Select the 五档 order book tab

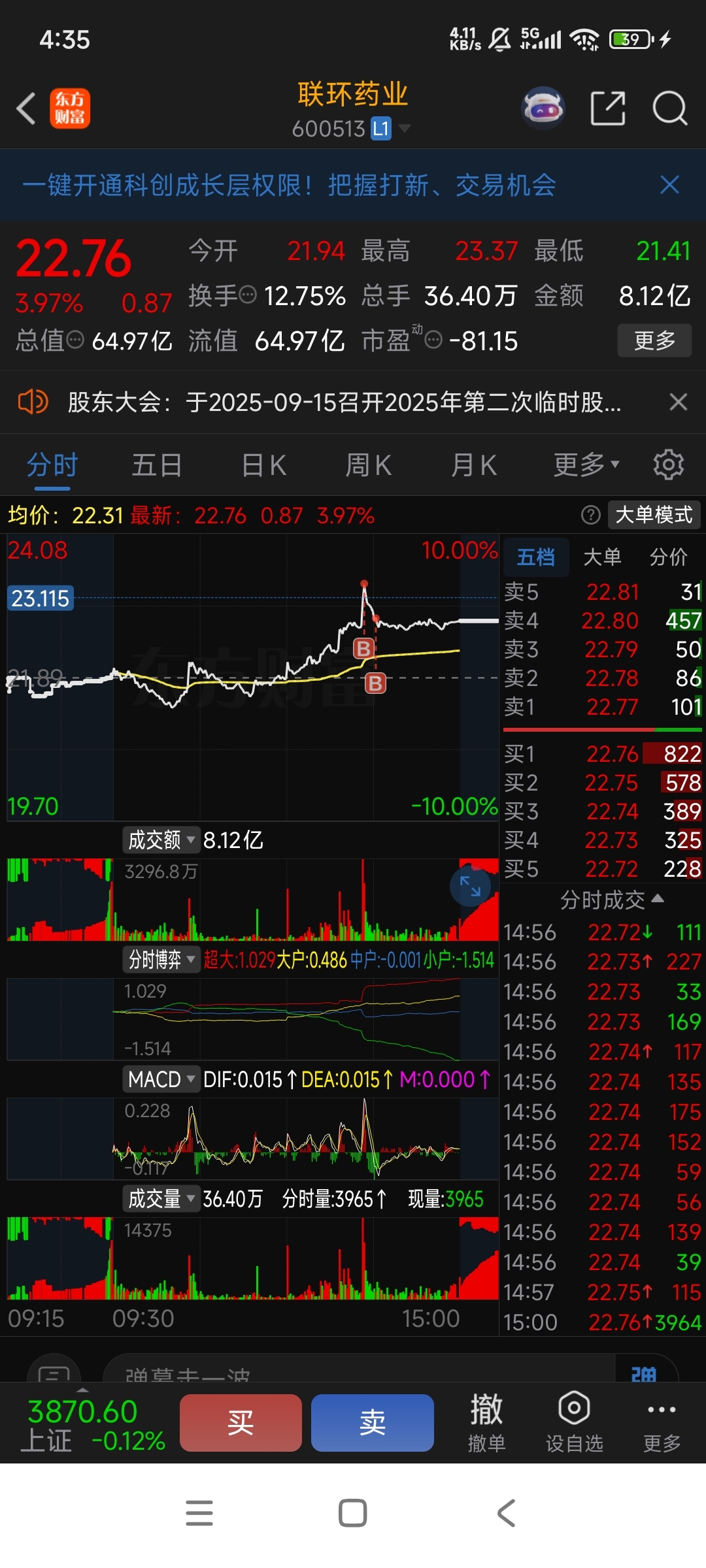(536, 557)
